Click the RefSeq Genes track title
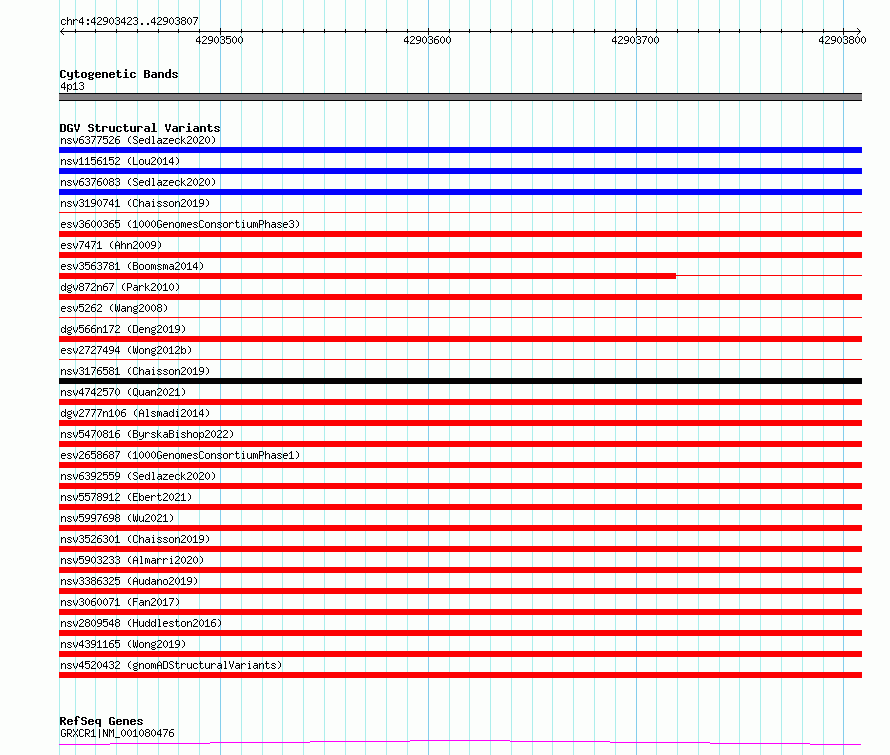Viewport: 890px width, 755px height. (101, 721)
